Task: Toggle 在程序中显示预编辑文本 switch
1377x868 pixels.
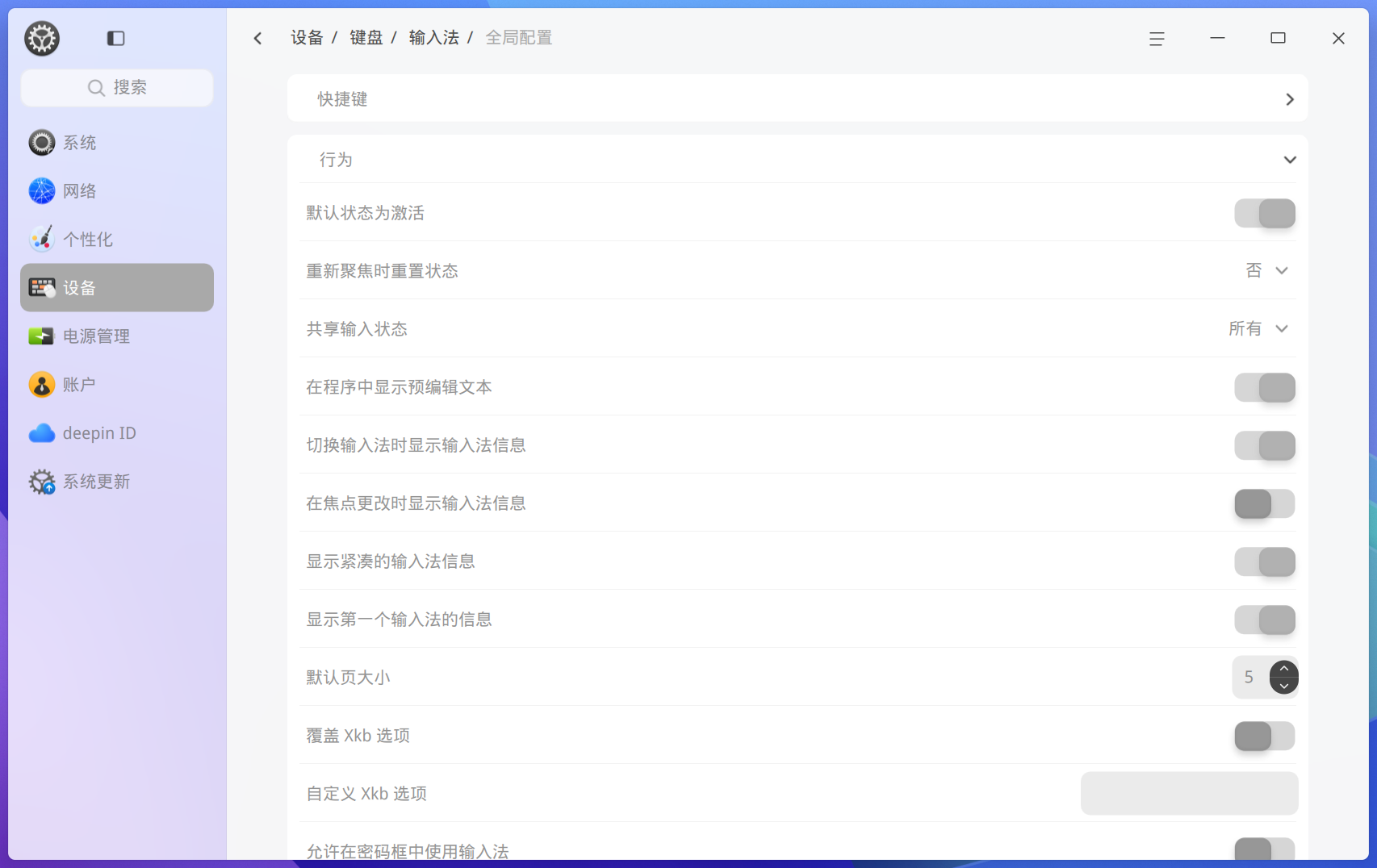Action: coord(1265,387)
